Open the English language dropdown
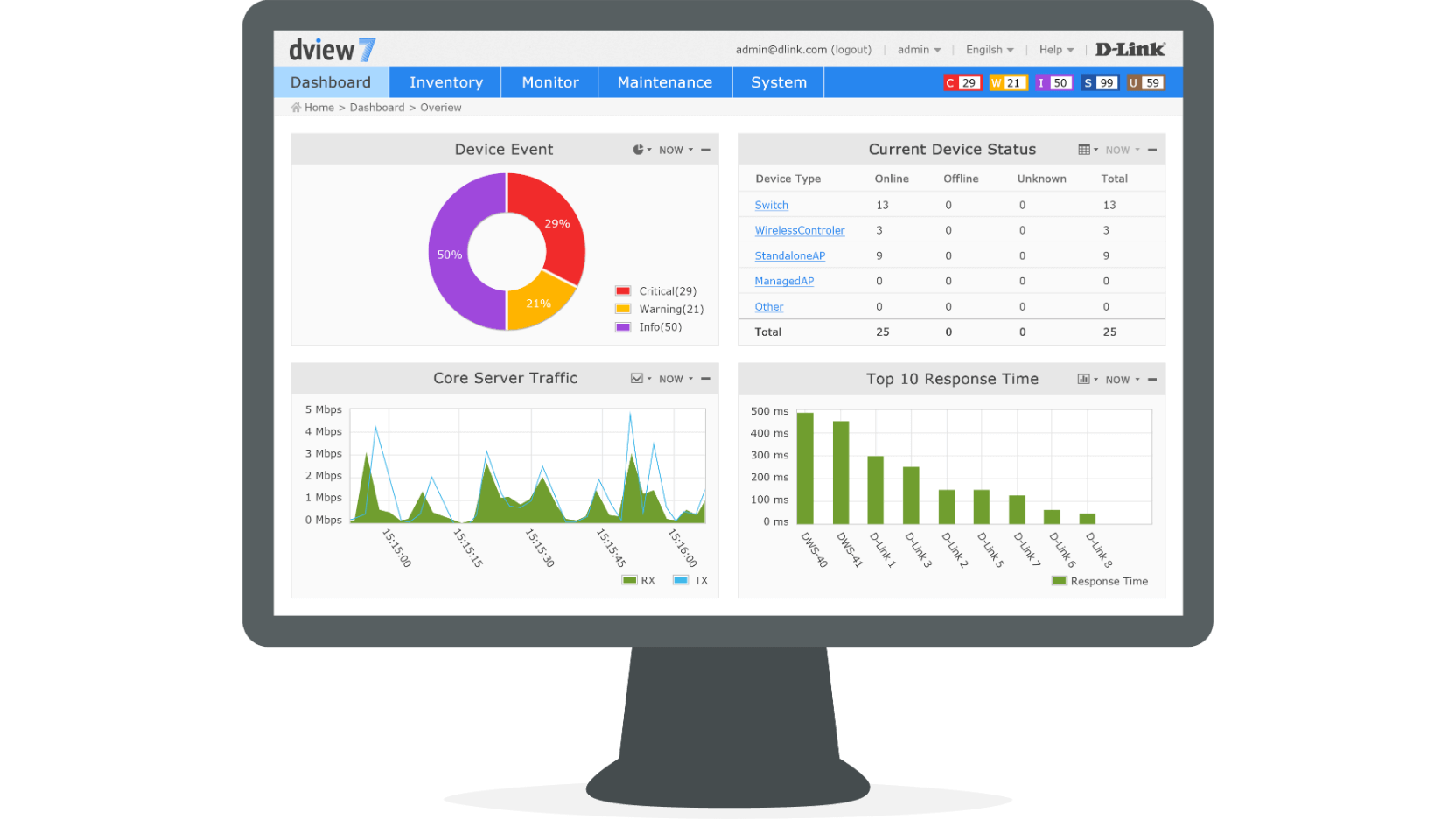Image resolution: width=1456 pixels, height=819 pixels. [x=990, y=50]
